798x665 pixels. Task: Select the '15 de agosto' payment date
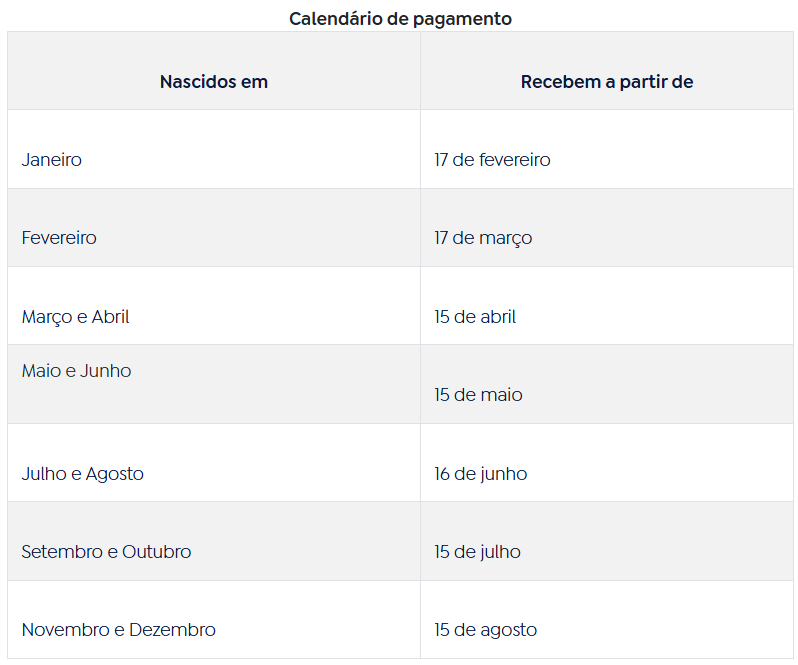[x=485, y=630]
